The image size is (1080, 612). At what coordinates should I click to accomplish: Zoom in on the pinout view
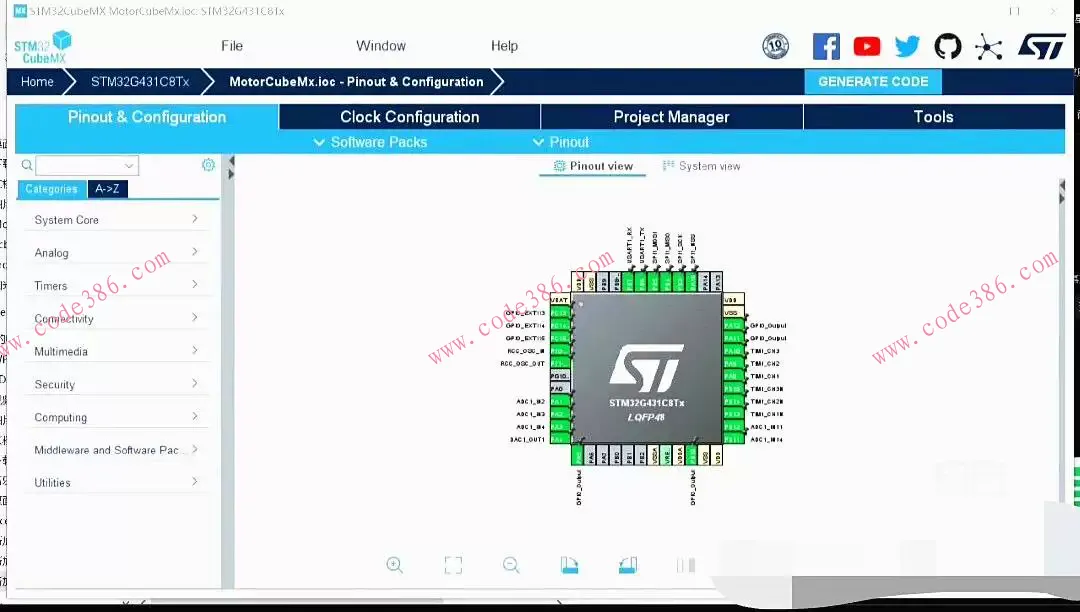pyautogui.click(x=395, y=565)
